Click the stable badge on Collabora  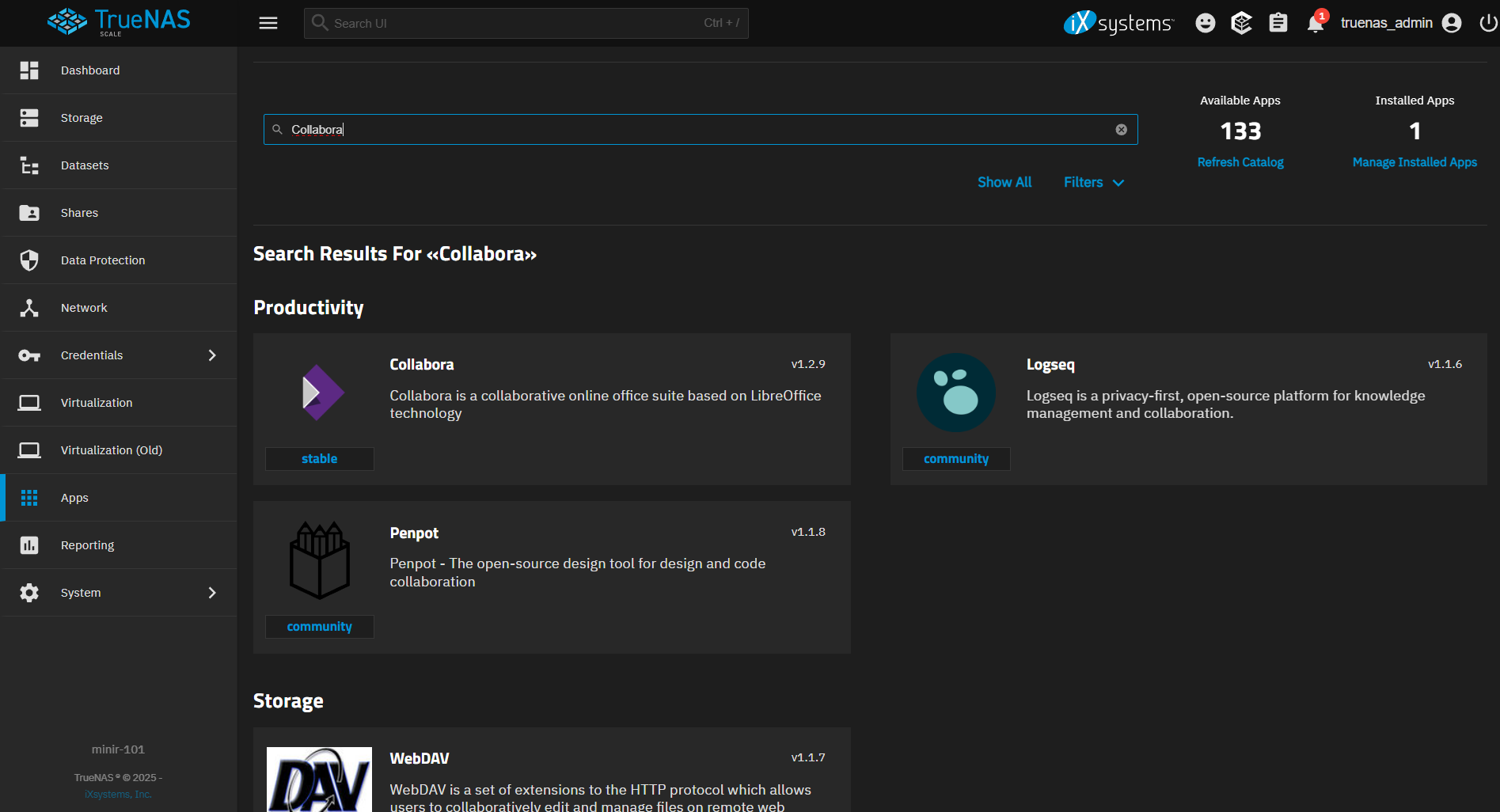click(x=320, y=459)
